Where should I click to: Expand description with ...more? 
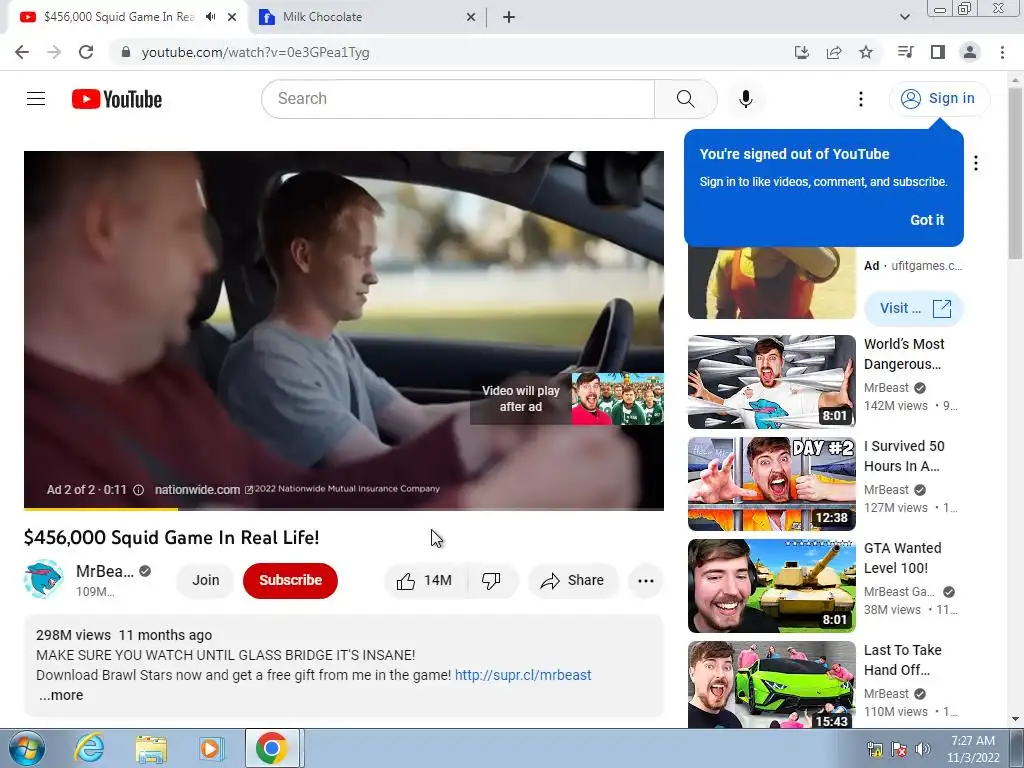(61, 696)
